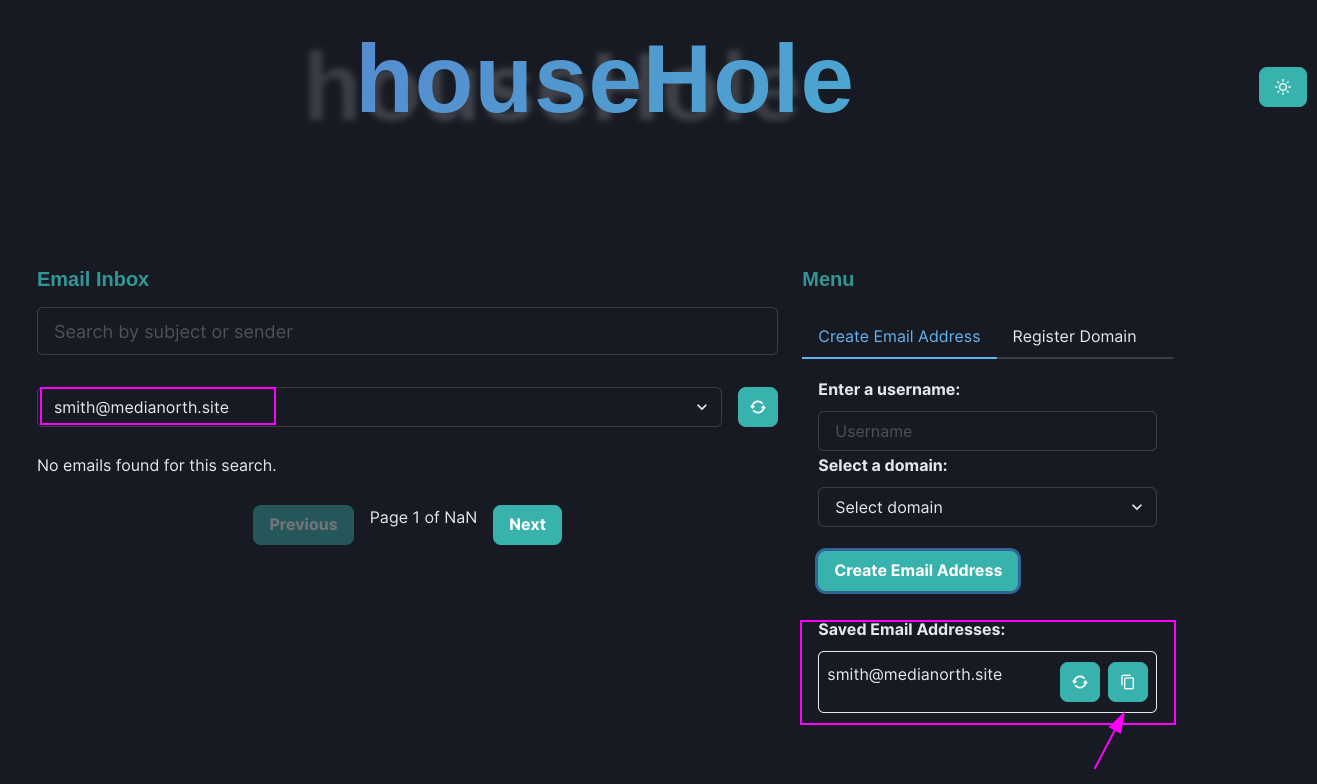Screen dimensions: 1317x784
Task: Expand the chevron on the inbox address selector
Action: tap(701, 407)
